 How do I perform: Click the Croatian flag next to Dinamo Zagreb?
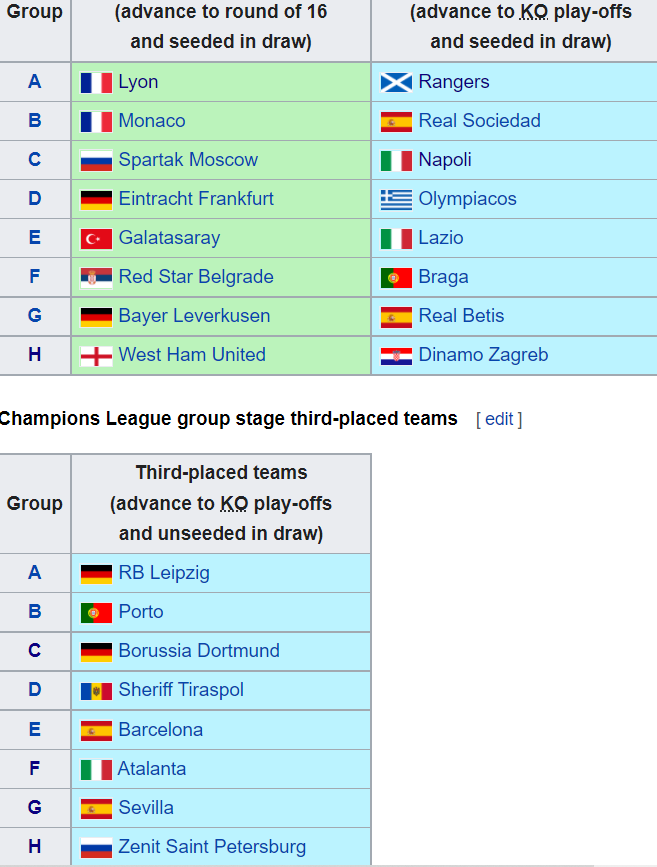(x=396, y=356)
